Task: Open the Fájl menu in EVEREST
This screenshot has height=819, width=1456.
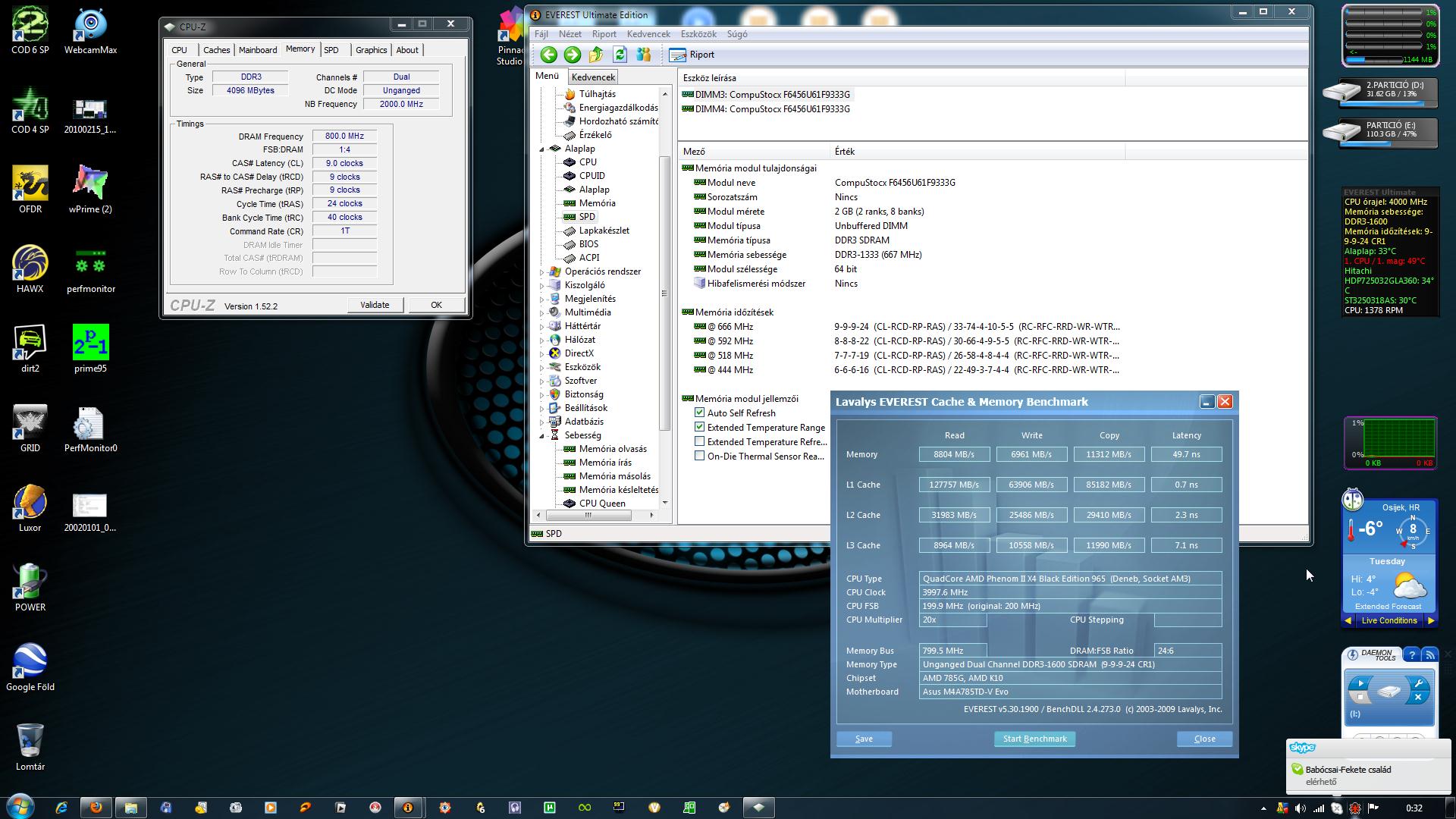Action: (541, 34)
